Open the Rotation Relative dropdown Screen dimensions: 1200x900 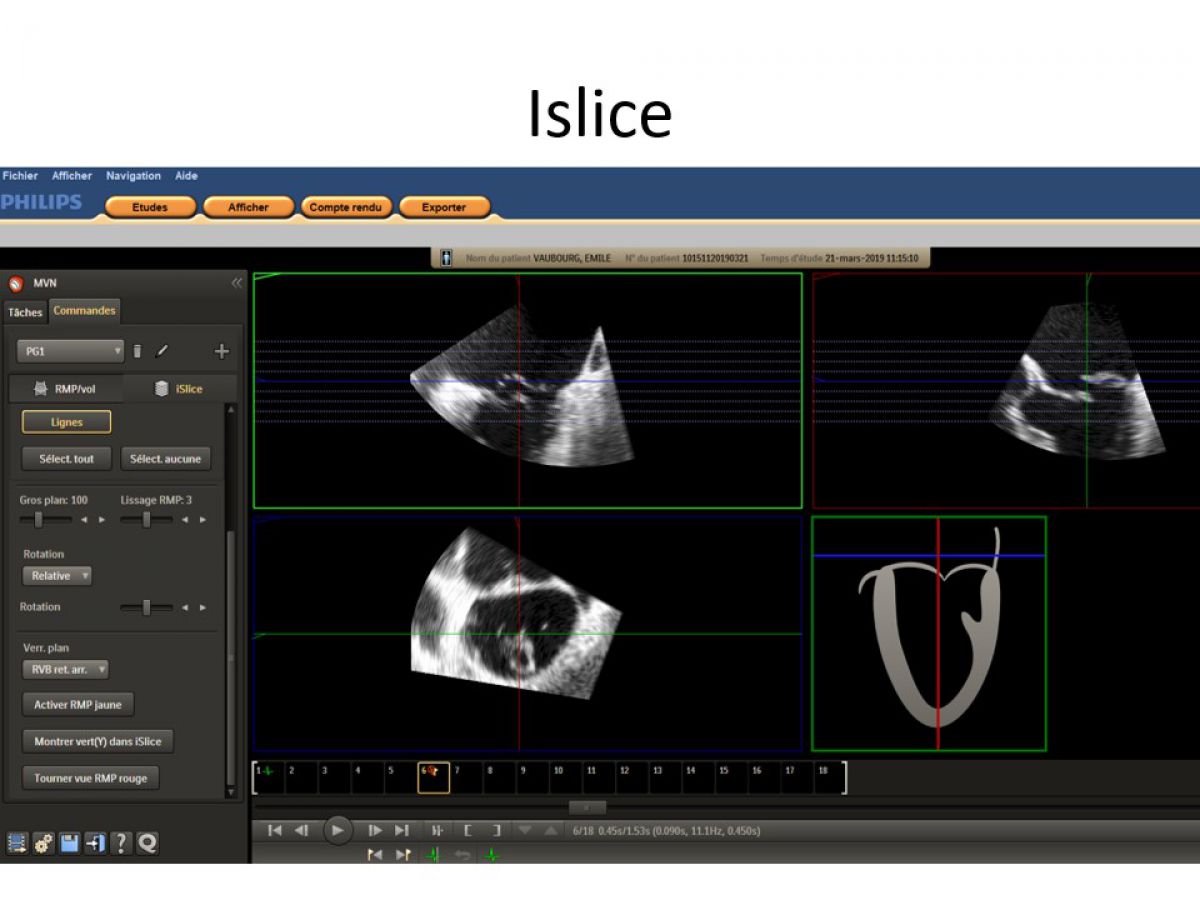pyautogui.click(x=57, y=576)
